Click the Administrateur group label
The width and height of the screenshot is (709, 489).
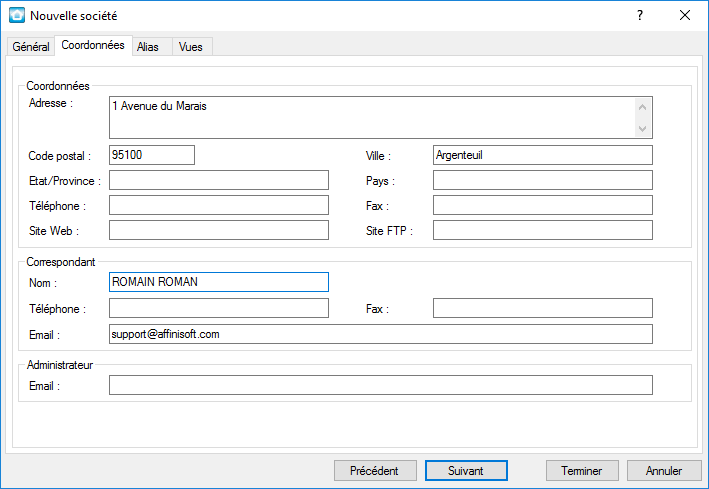(x=60, y=365)
